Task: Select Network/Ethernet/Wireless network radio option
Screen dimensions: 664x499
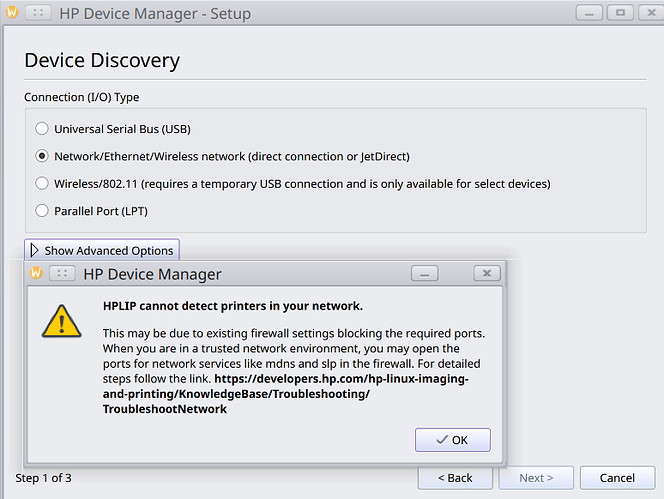Action: point(42,156)
